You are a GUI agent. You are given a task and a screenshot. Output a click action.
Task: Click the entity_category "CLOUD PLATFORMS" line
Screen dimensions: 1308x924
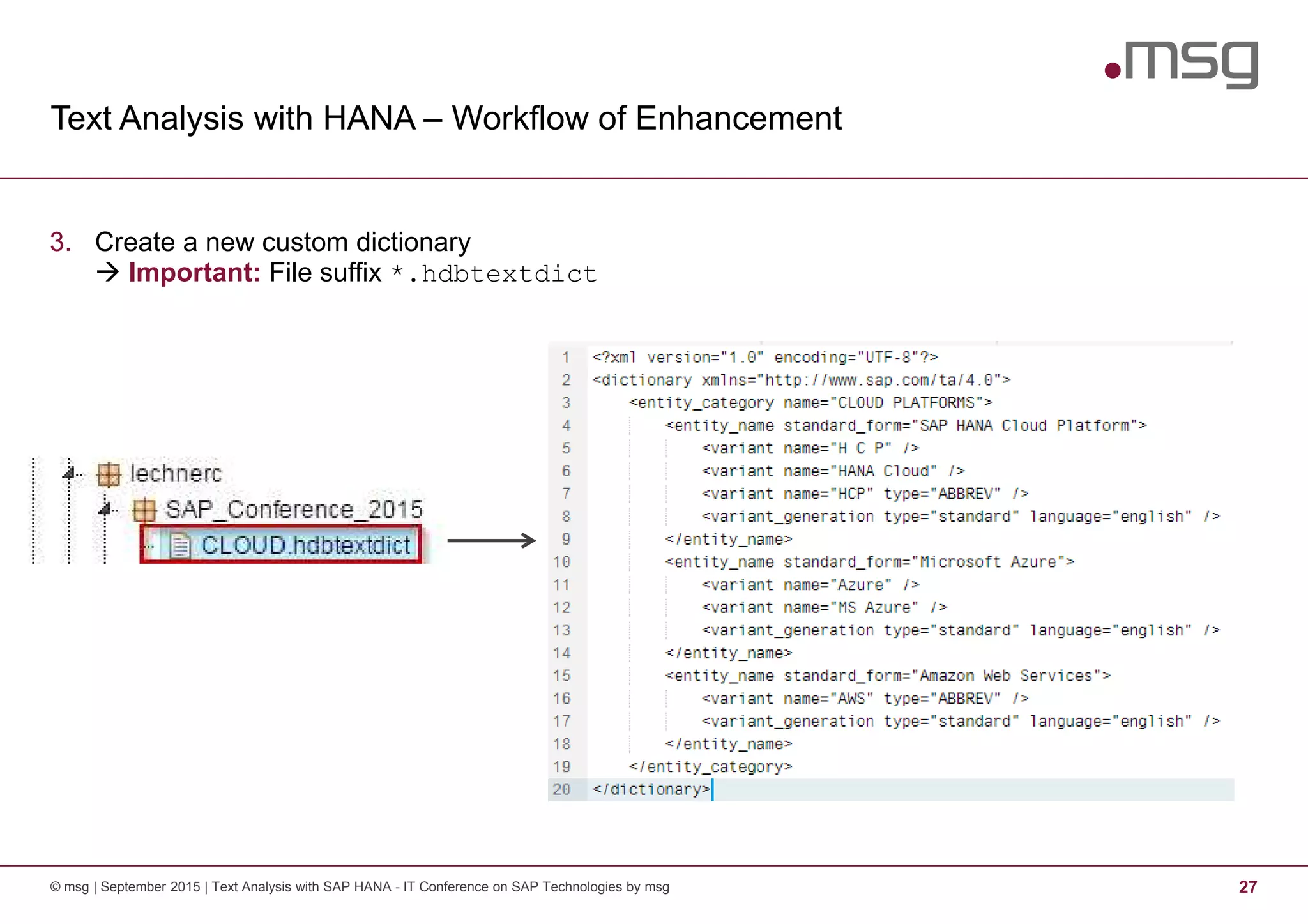pos(810,403)
